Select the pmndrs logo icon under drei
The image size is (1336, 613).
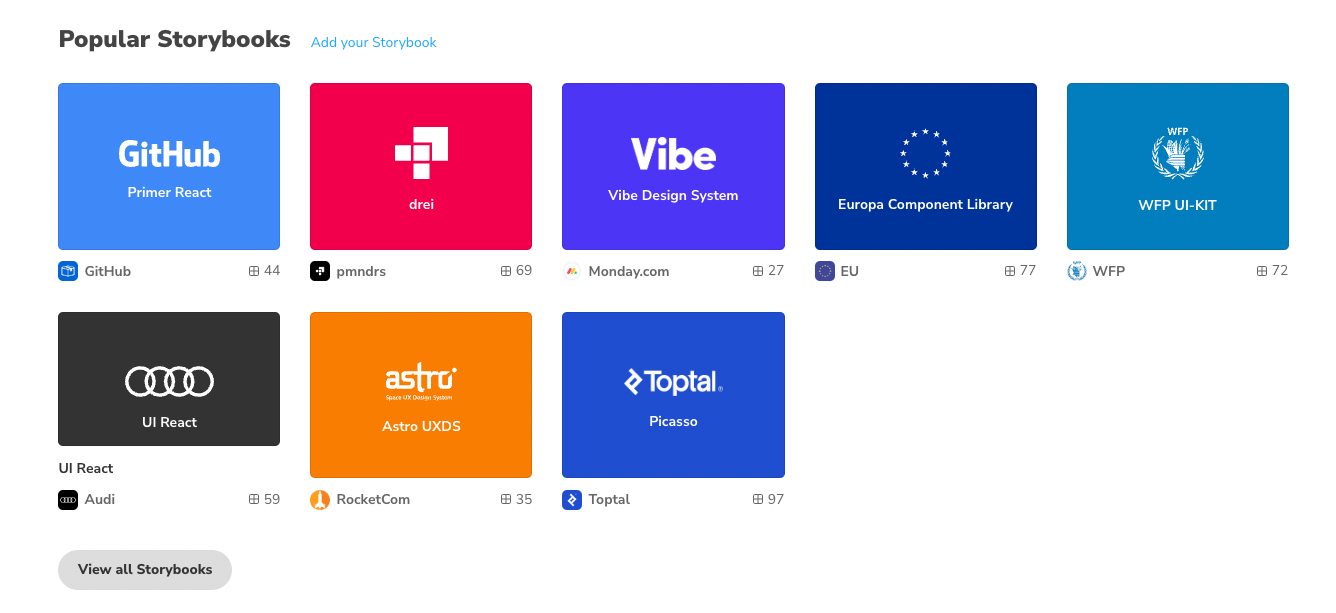click(x=320, y=270)
